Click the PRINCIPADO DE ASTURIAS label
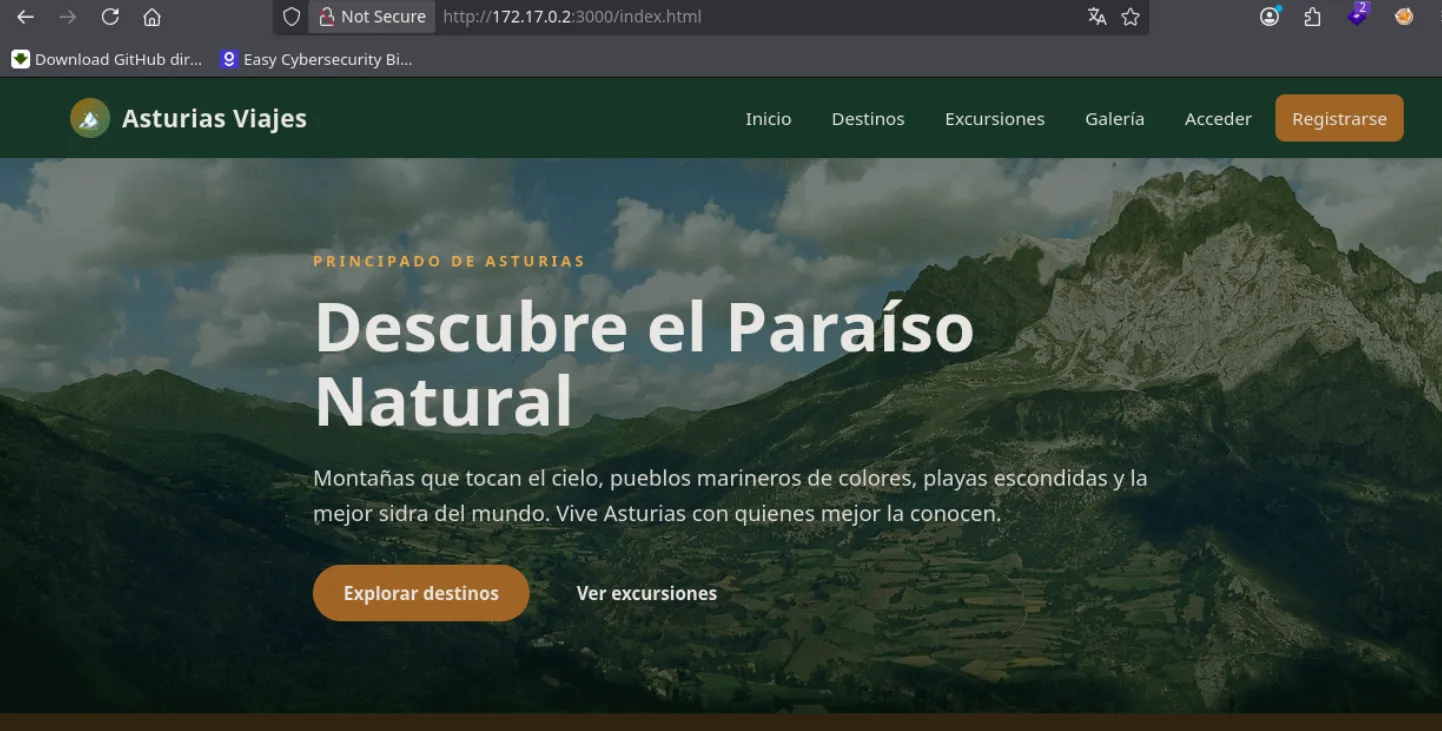The height and width of the screenshot is (731, 1442). [449, 261]
